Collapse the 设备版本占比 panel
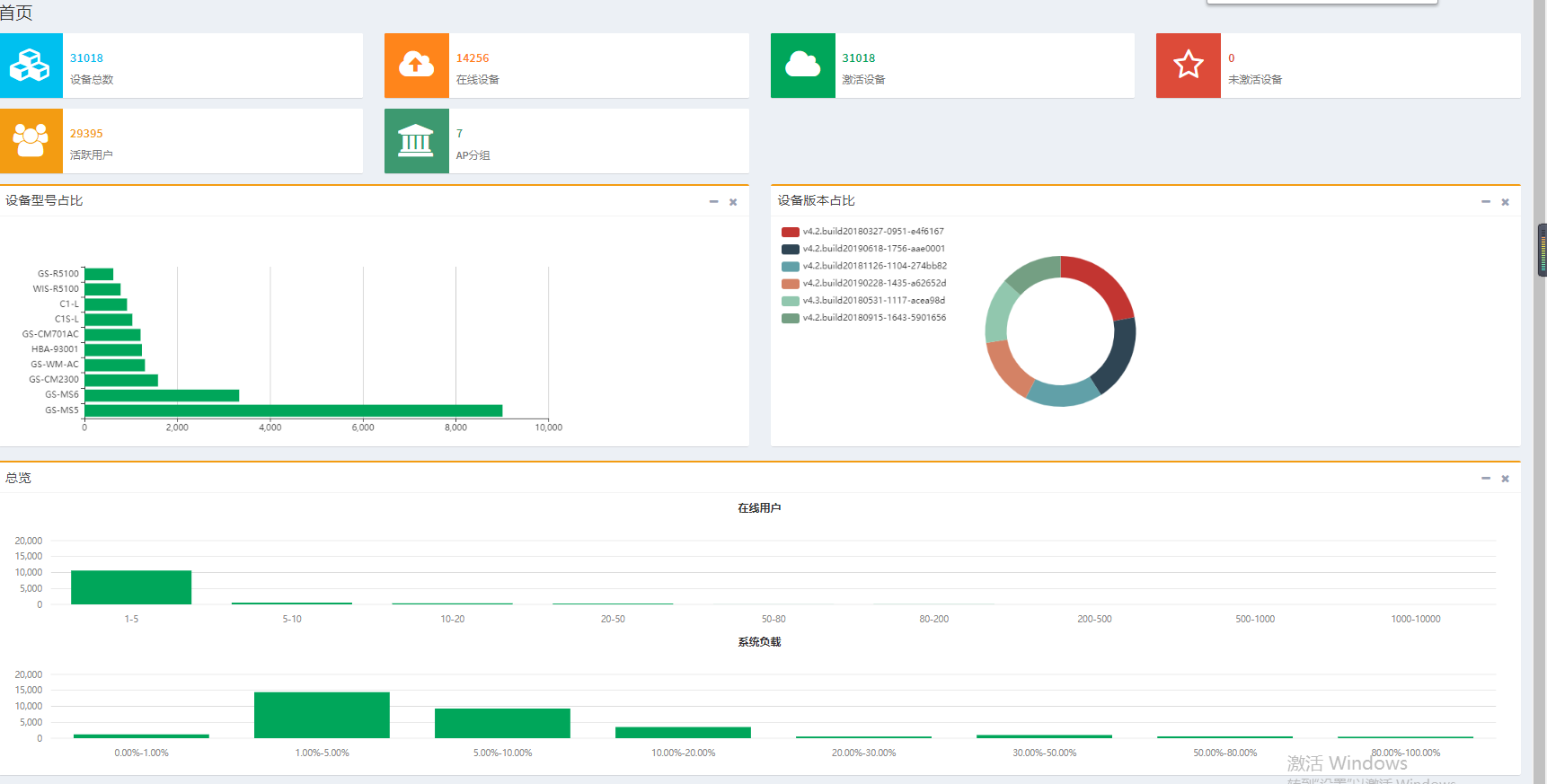This screenshot has width=1547, height=784. tap(1486, 202)
